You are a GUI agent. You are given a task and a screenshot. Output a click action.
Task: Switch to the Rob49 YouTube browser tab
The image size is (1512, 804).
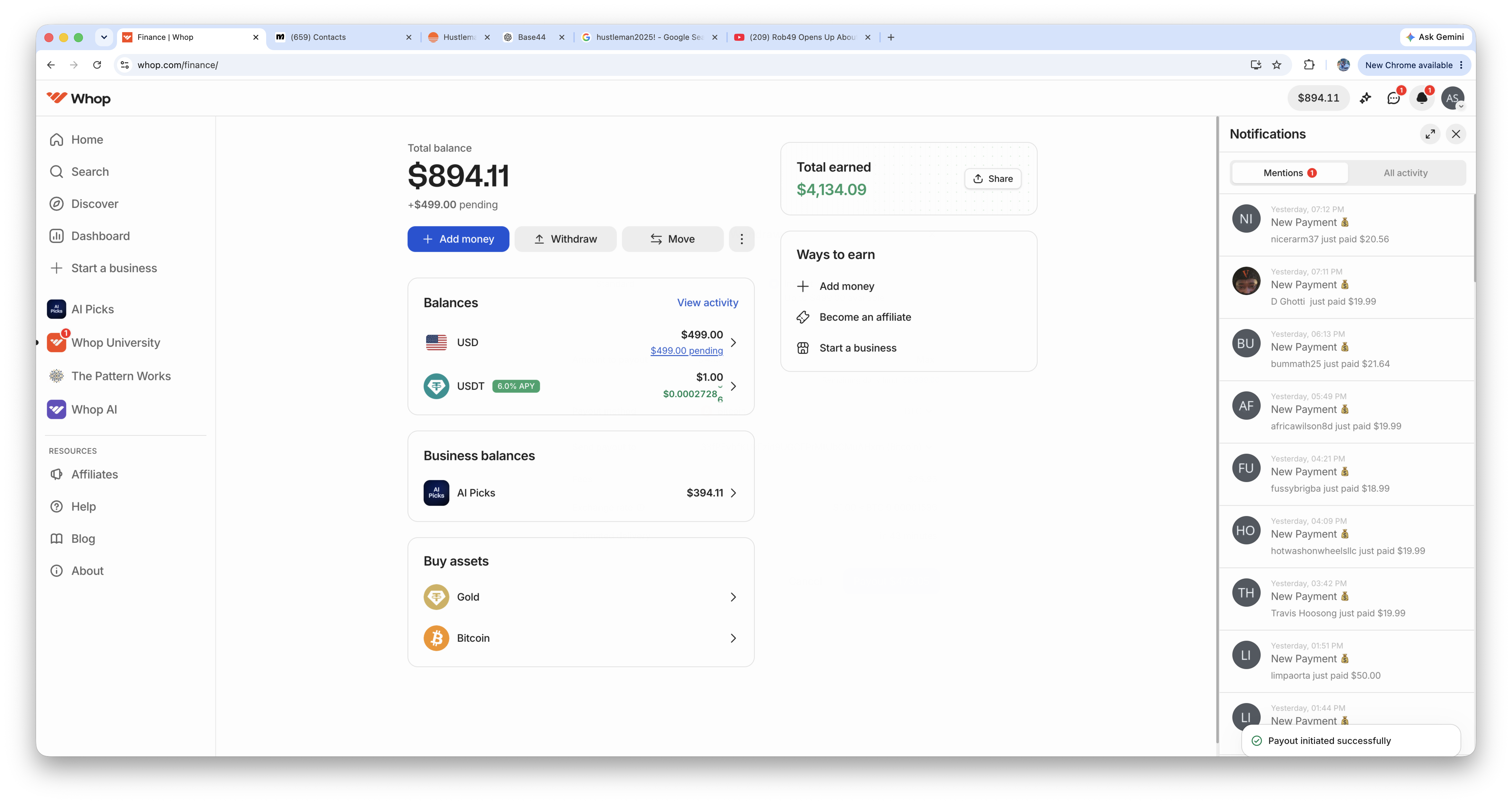coord(802,37)
